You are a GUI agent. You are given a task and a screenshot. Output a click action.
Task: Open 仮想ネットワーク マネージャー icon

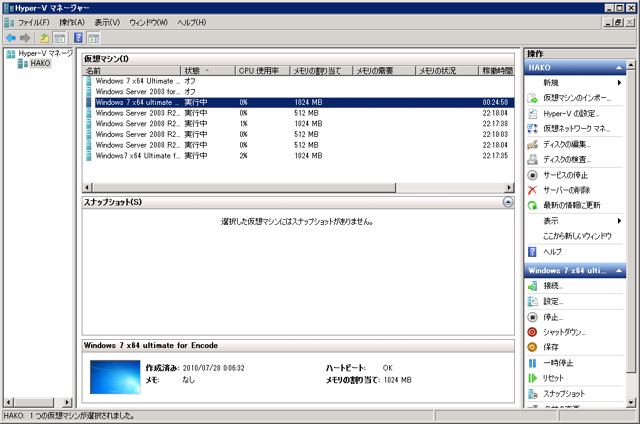532,129
